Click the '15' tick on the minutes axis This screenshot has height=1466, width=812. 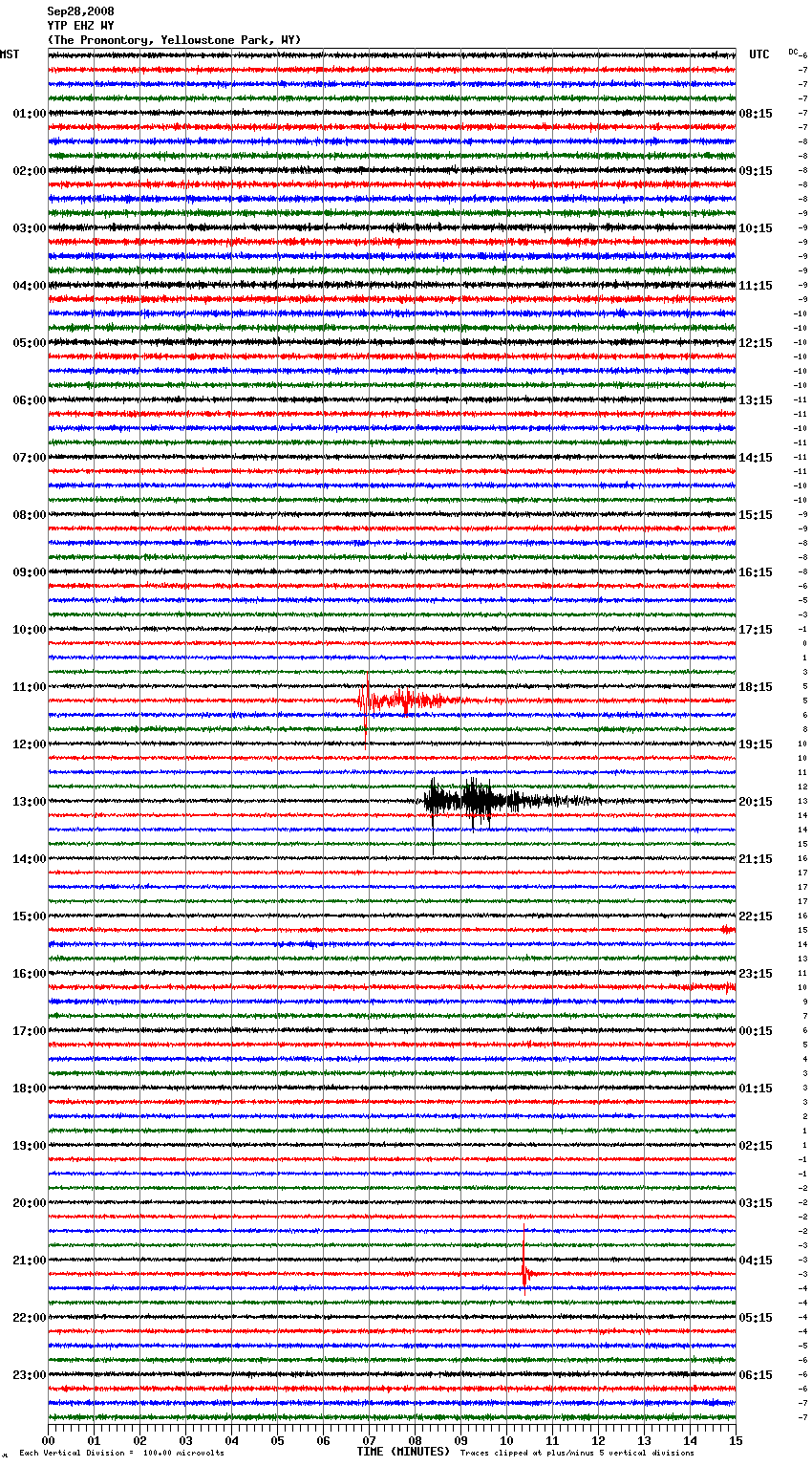click(735, 1440)
